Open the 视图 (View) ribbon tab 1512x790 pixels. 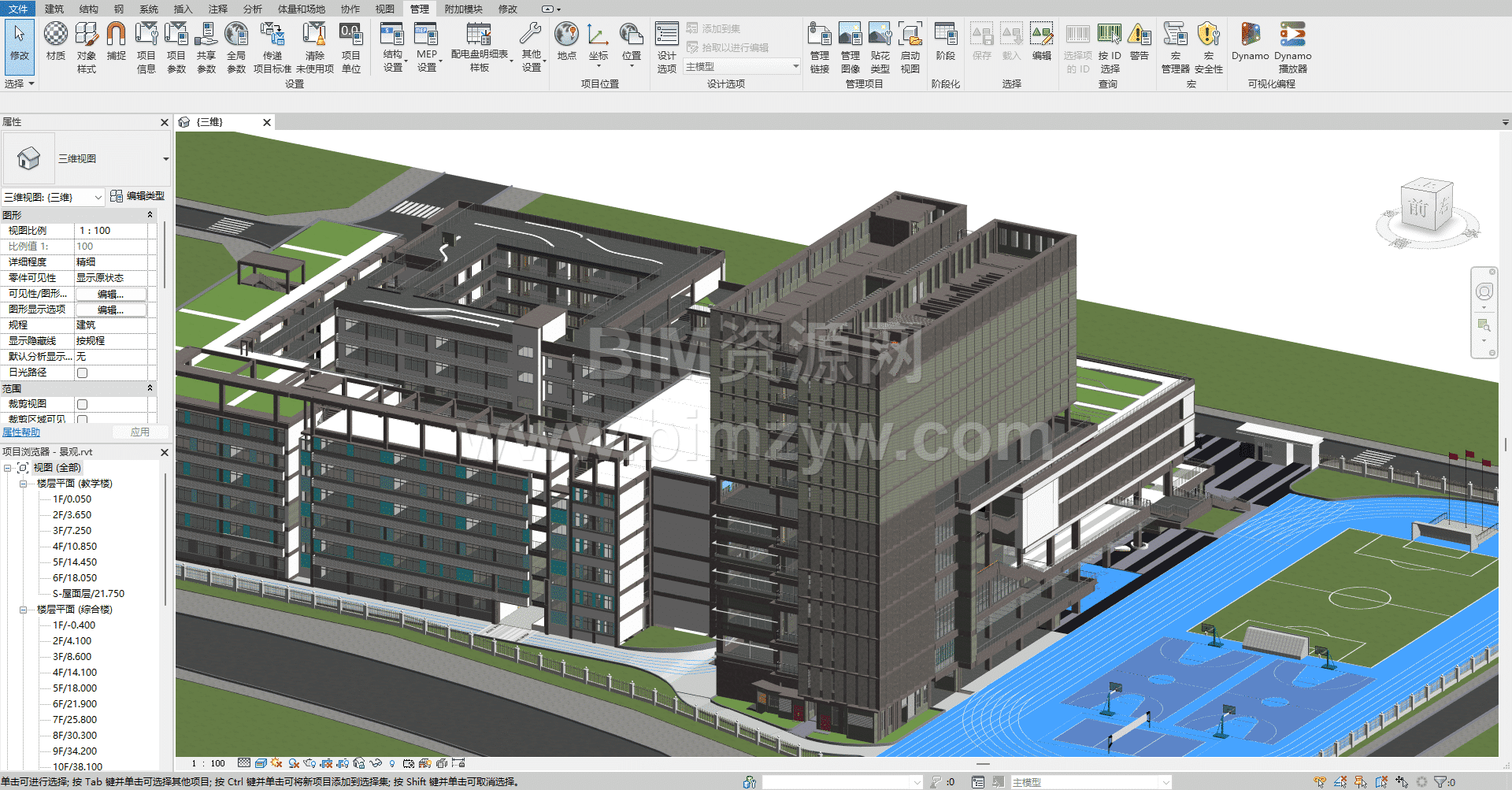[x=384, y=9]
